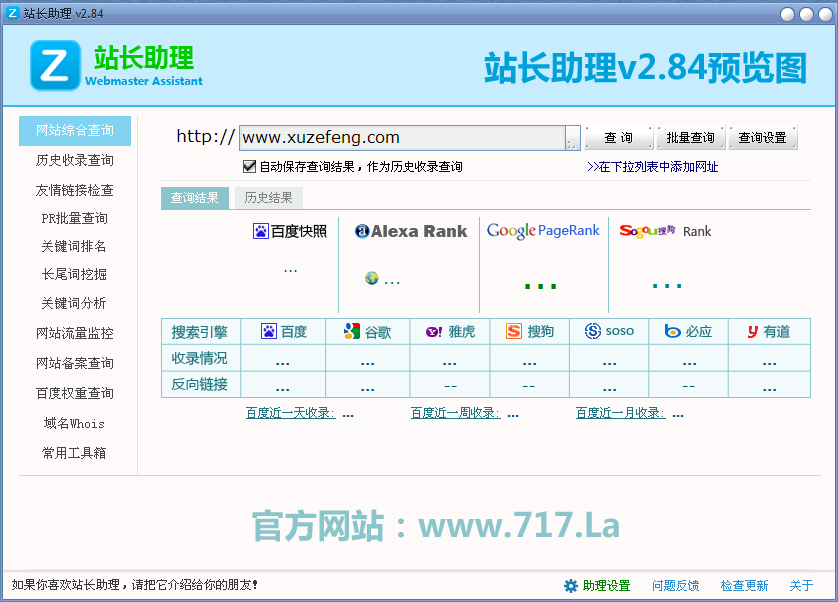Click the Baidu paw icon beside 百度快照
Image resolution: width=838 pixels, height=602 pixels.
point(261,231)
